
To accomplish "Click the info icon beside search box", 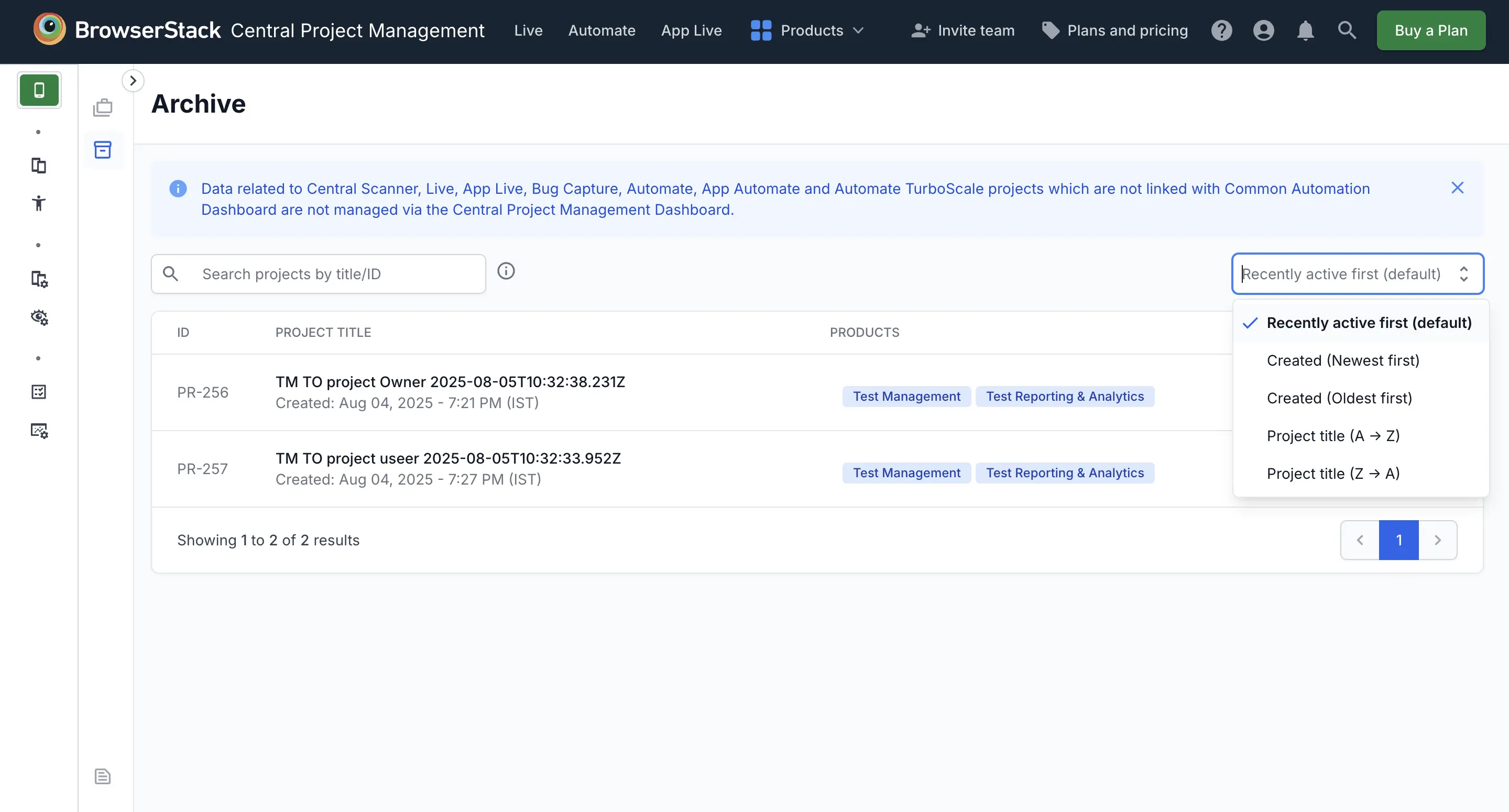I will pyautogui.click(x=506, y=271).
